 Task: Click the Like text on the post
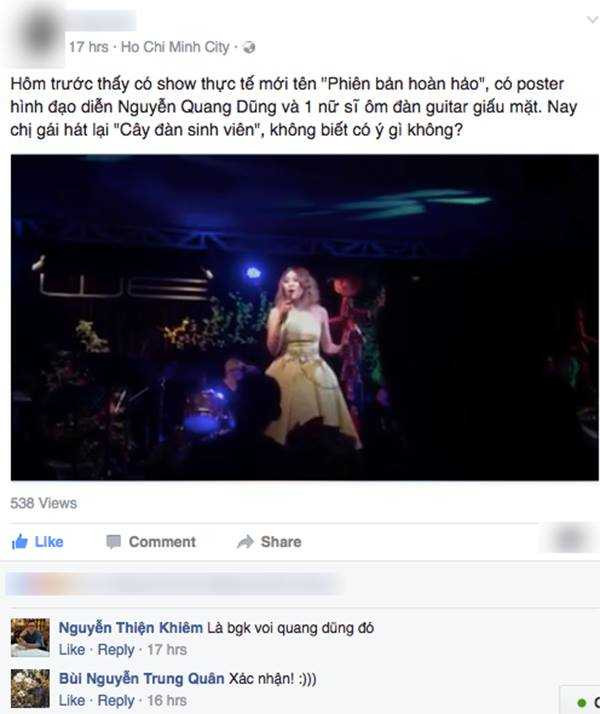point(49,541)
